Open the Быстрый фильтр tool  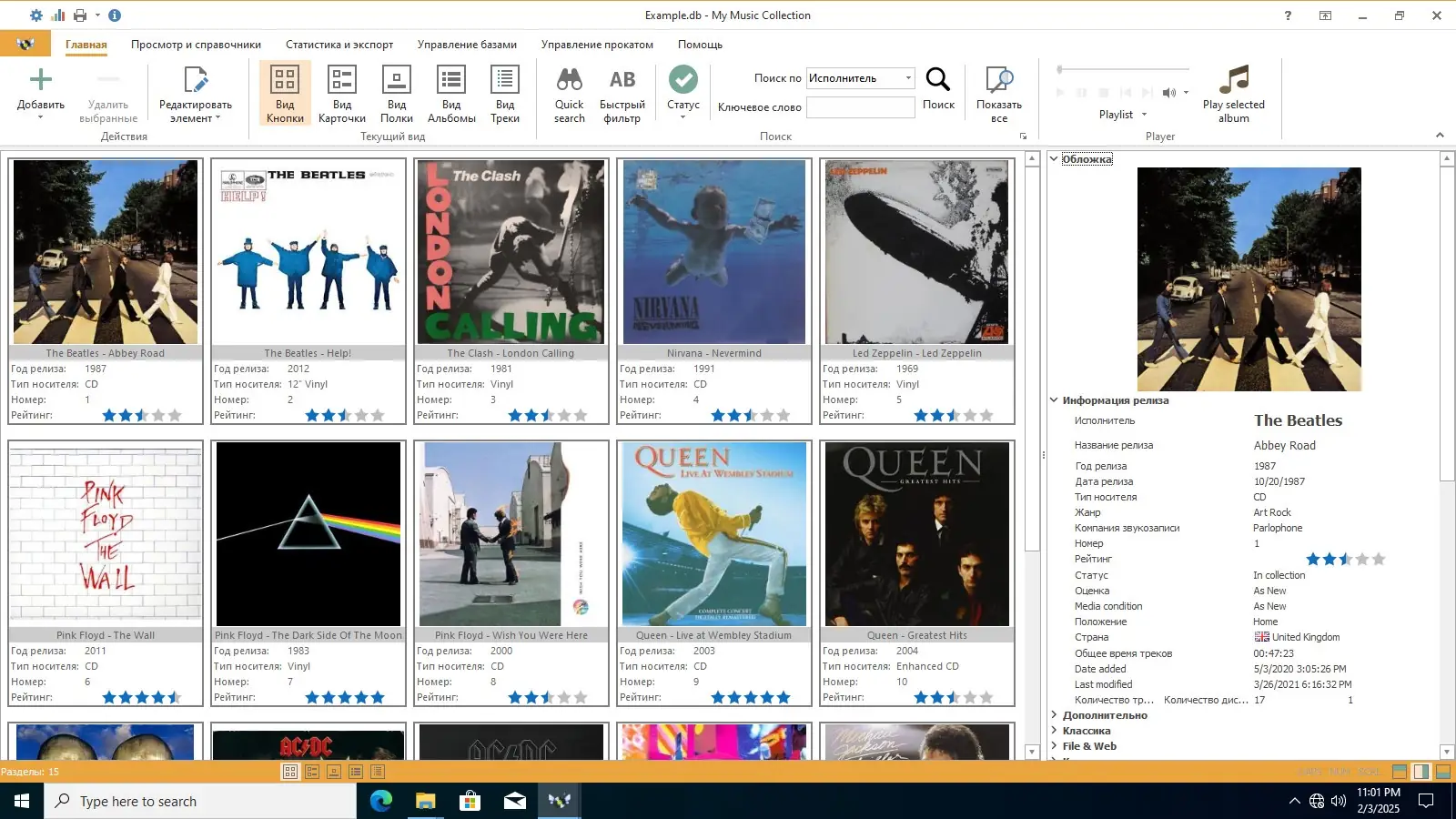622,80
